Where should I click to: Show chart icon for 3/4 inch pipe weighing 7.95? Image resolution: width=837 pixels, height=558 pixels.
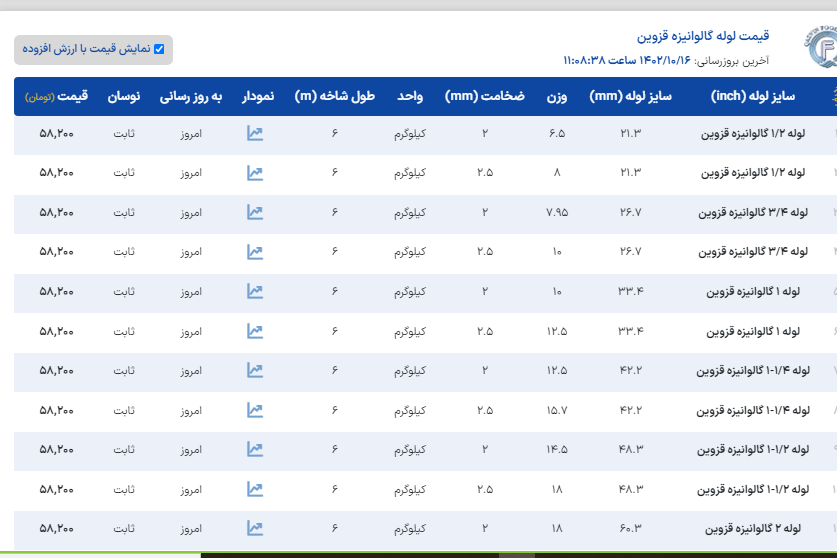[x=255, y=212]
